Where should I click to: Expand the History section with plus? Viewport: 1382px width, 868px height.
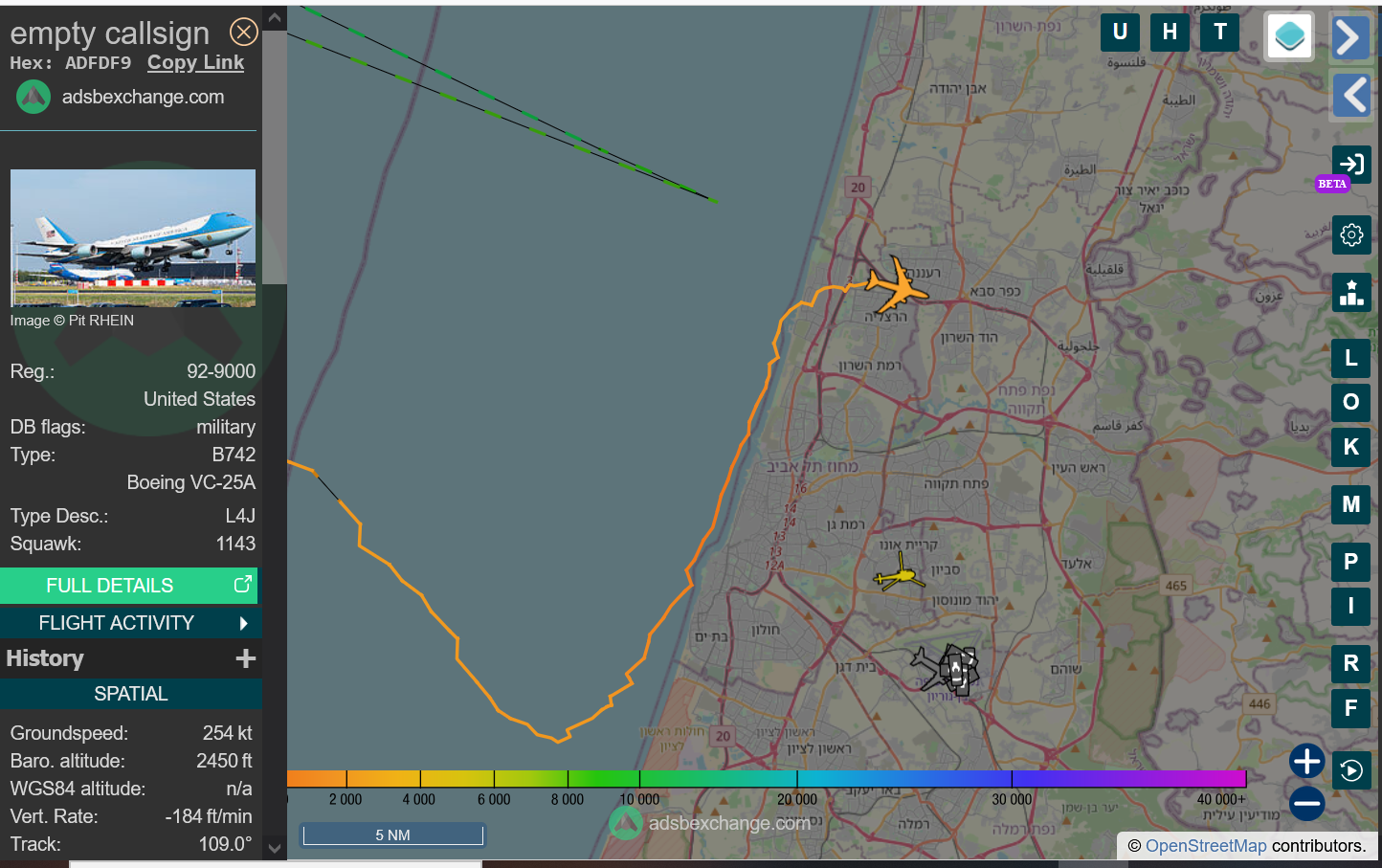(246, 658)
